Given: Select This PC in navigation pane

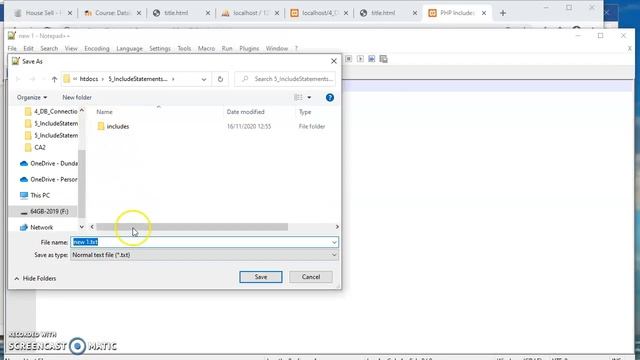Looking at the screenshot, I should tap(35, 196).
